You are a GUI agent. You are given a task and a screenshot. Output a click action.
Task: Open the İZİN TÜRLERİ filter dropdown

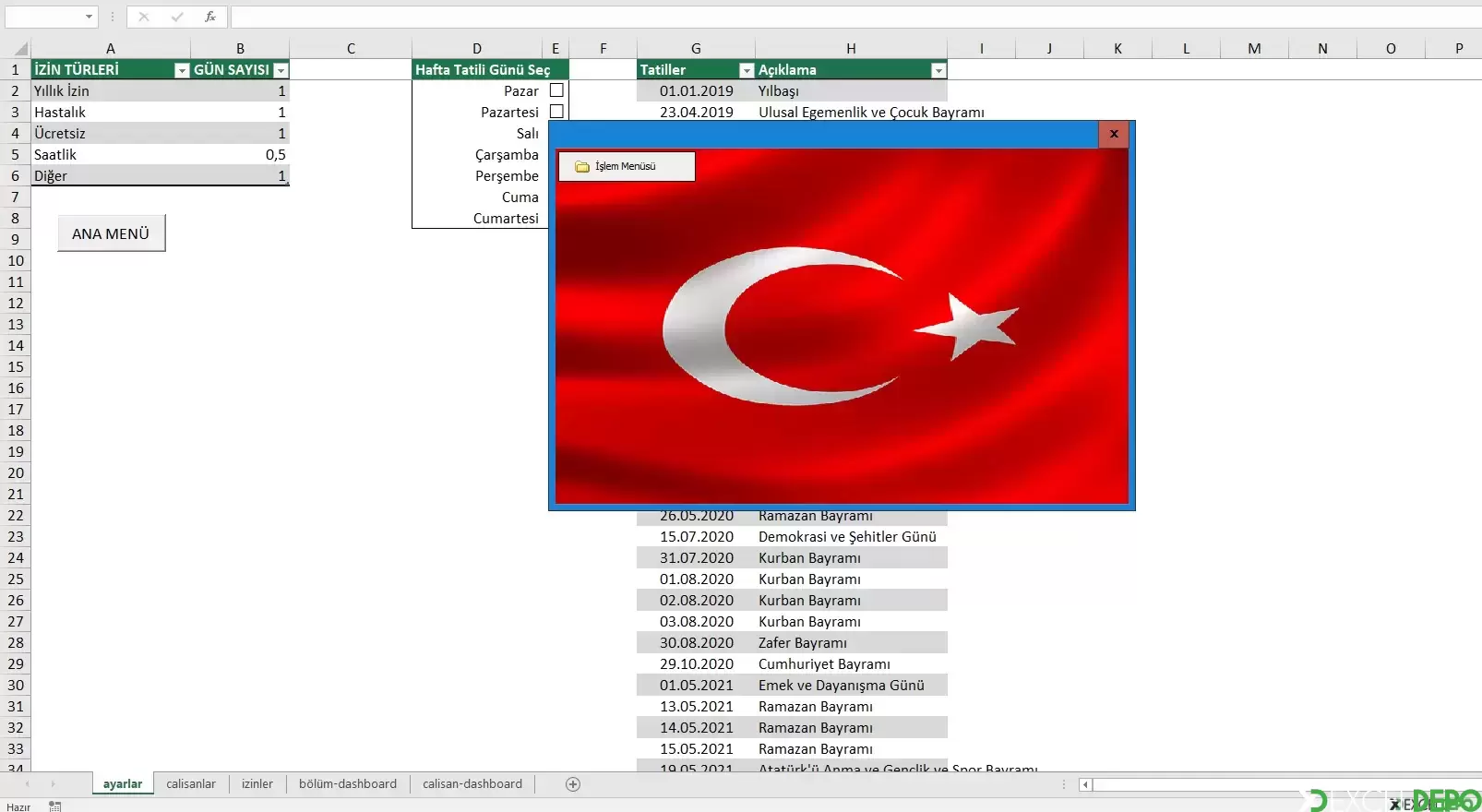[182, 70]
